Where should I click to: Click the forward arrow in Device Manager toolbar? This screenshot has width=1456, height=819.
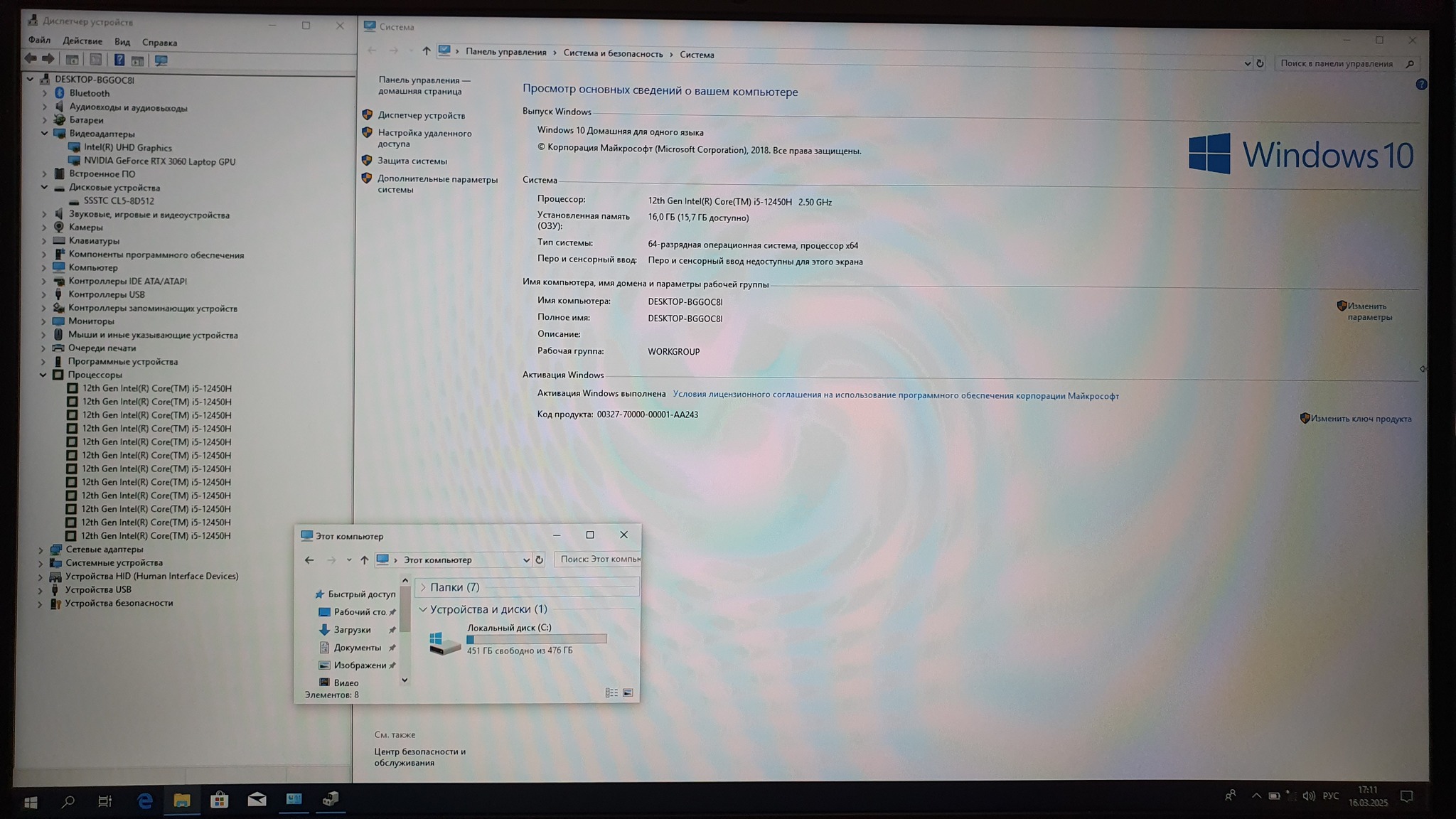click(48, 59)
